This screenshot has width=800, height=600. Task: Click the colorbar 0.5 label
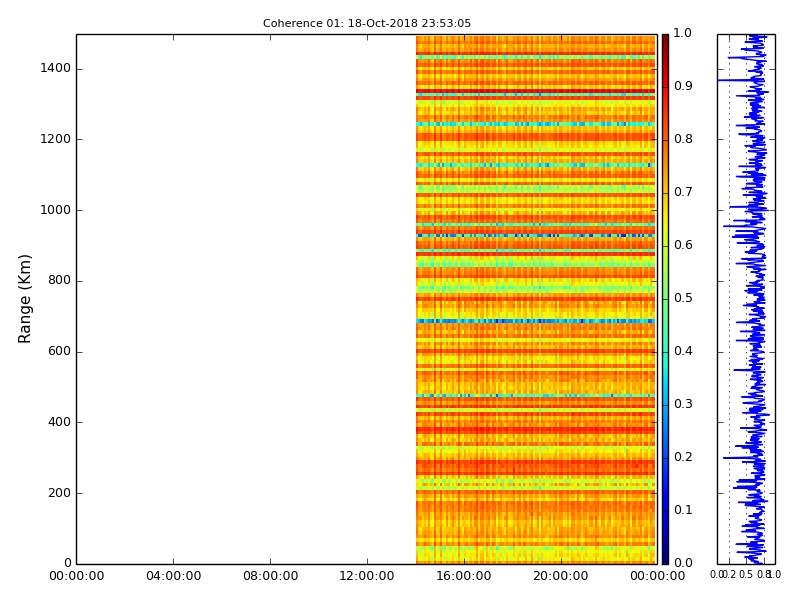click(683, 298)
